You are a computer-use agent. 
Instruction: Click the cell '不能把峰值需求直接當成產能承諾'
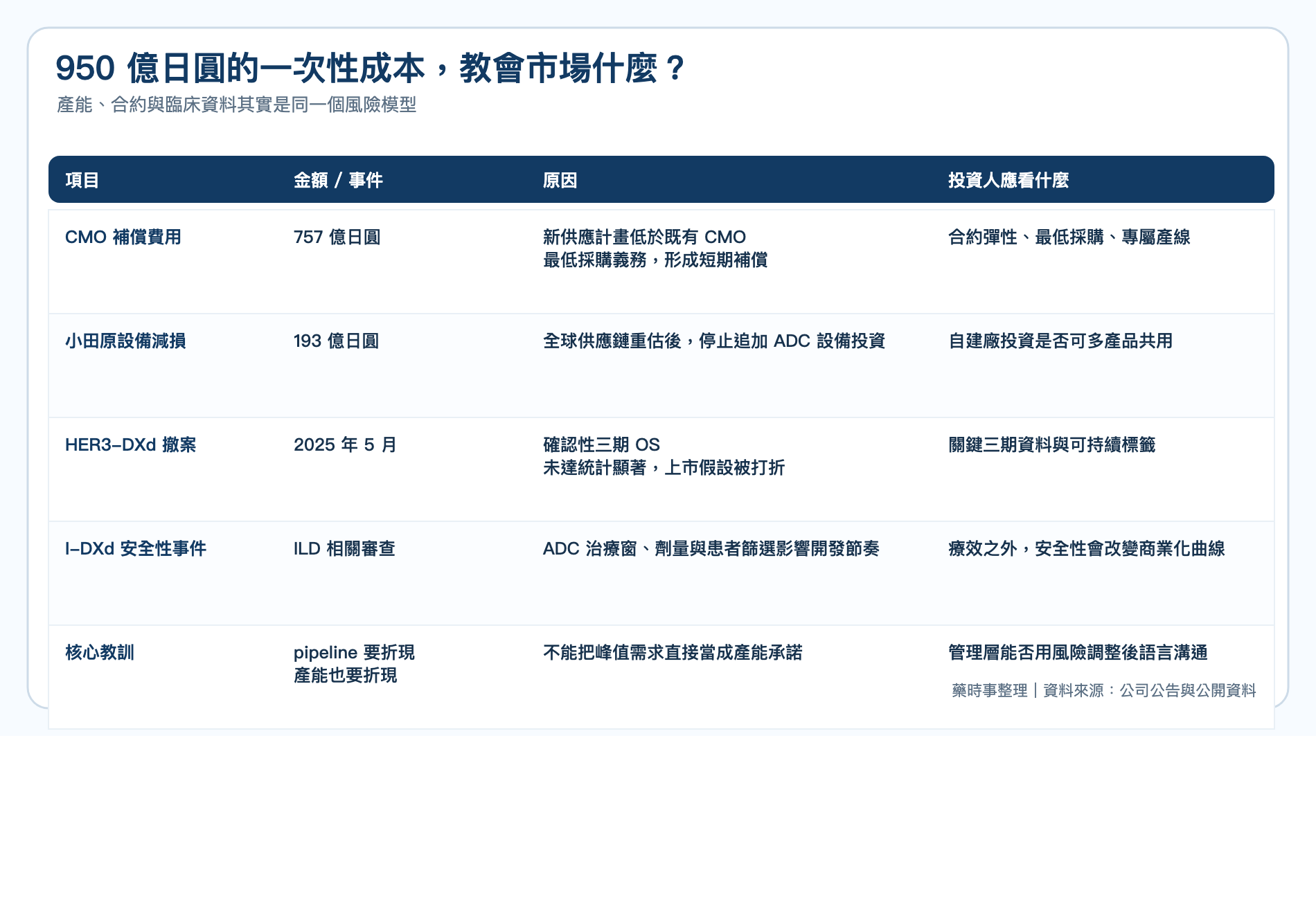673,652
